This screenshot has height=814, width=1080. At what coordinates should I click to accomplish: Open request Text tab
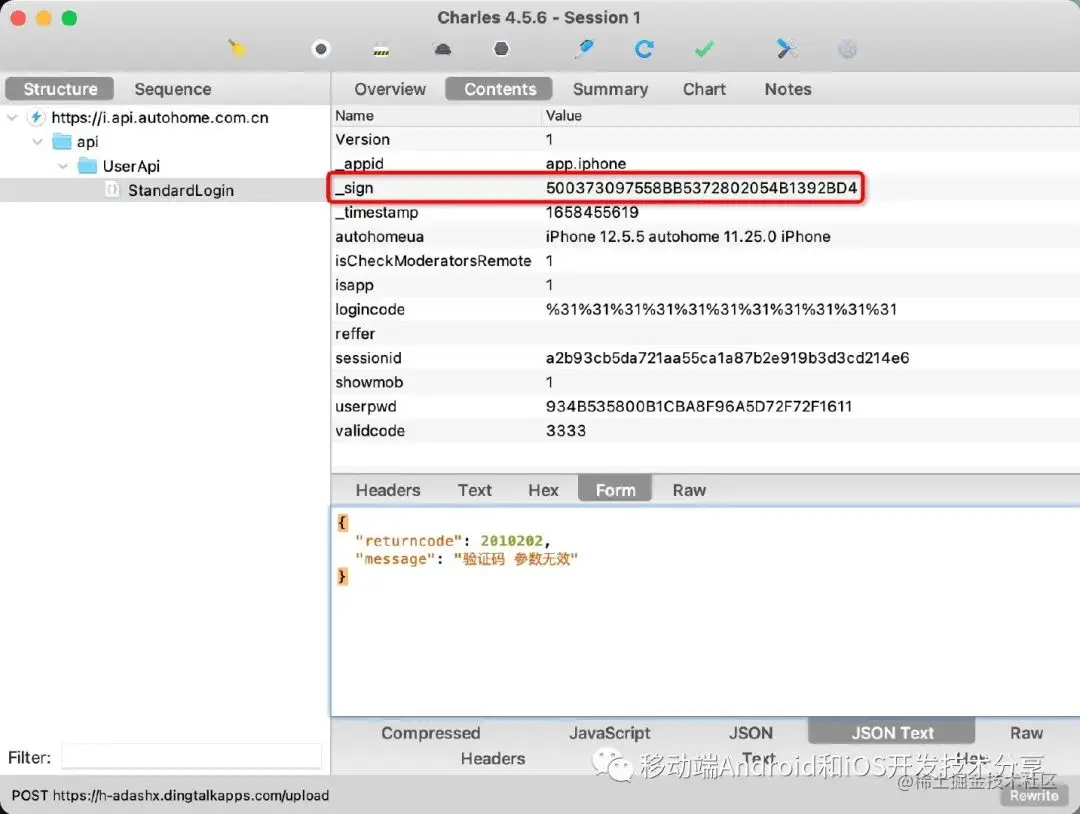point(475,490)
